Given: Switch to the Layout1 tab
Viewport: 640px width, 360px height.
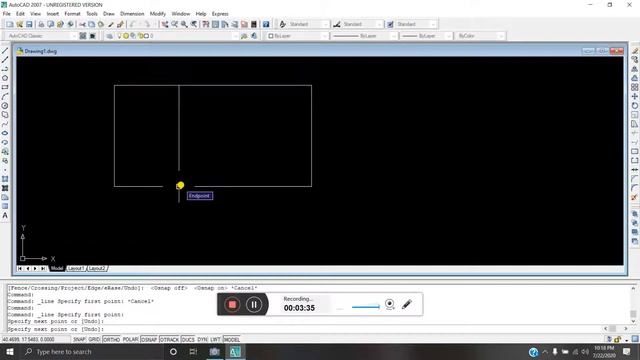Looking at the screenshot, I should pos(76,269).
